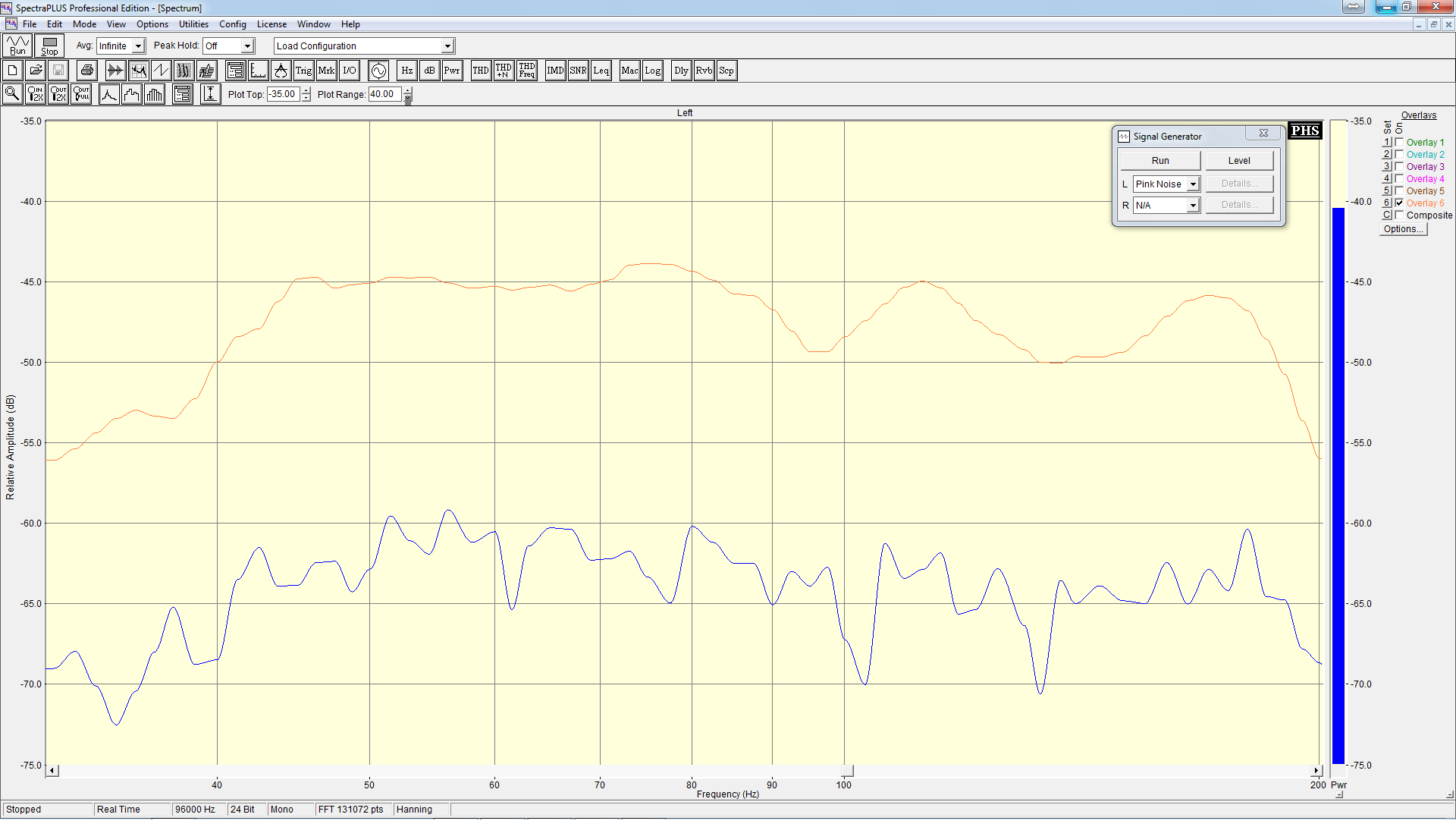Uncheck the Overlay 6 checkbox
This screenshot has width=1456, height=827.
coord(1399,203)
